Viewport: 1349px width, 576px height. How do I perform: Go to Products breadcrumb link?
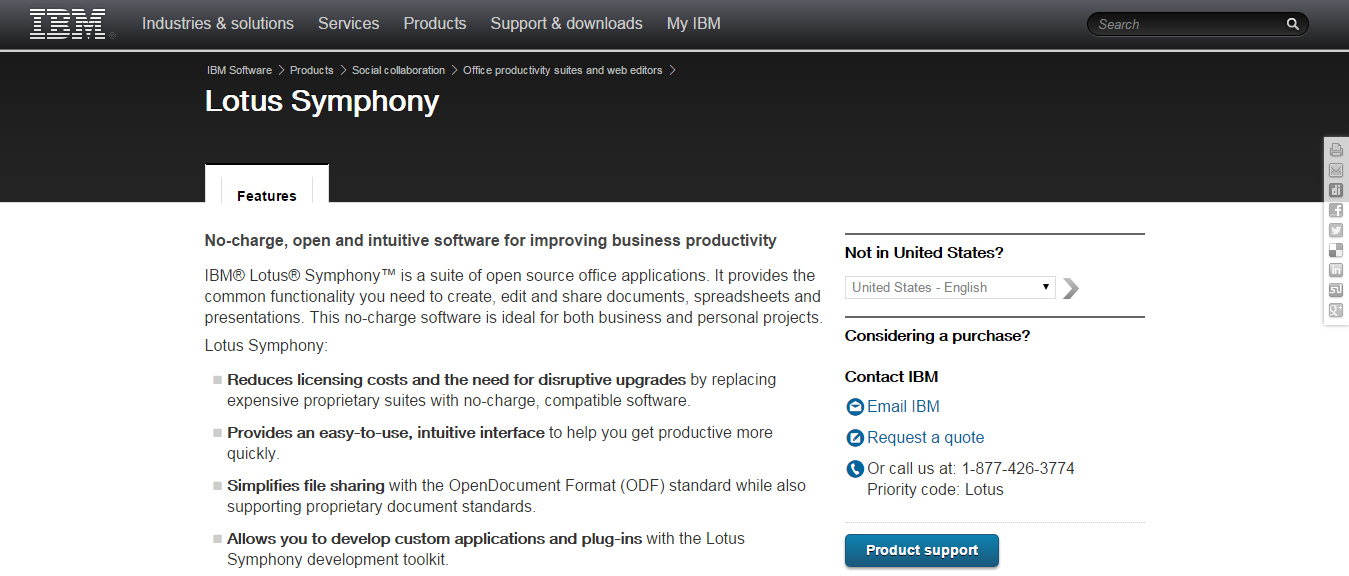coord(312,70)
